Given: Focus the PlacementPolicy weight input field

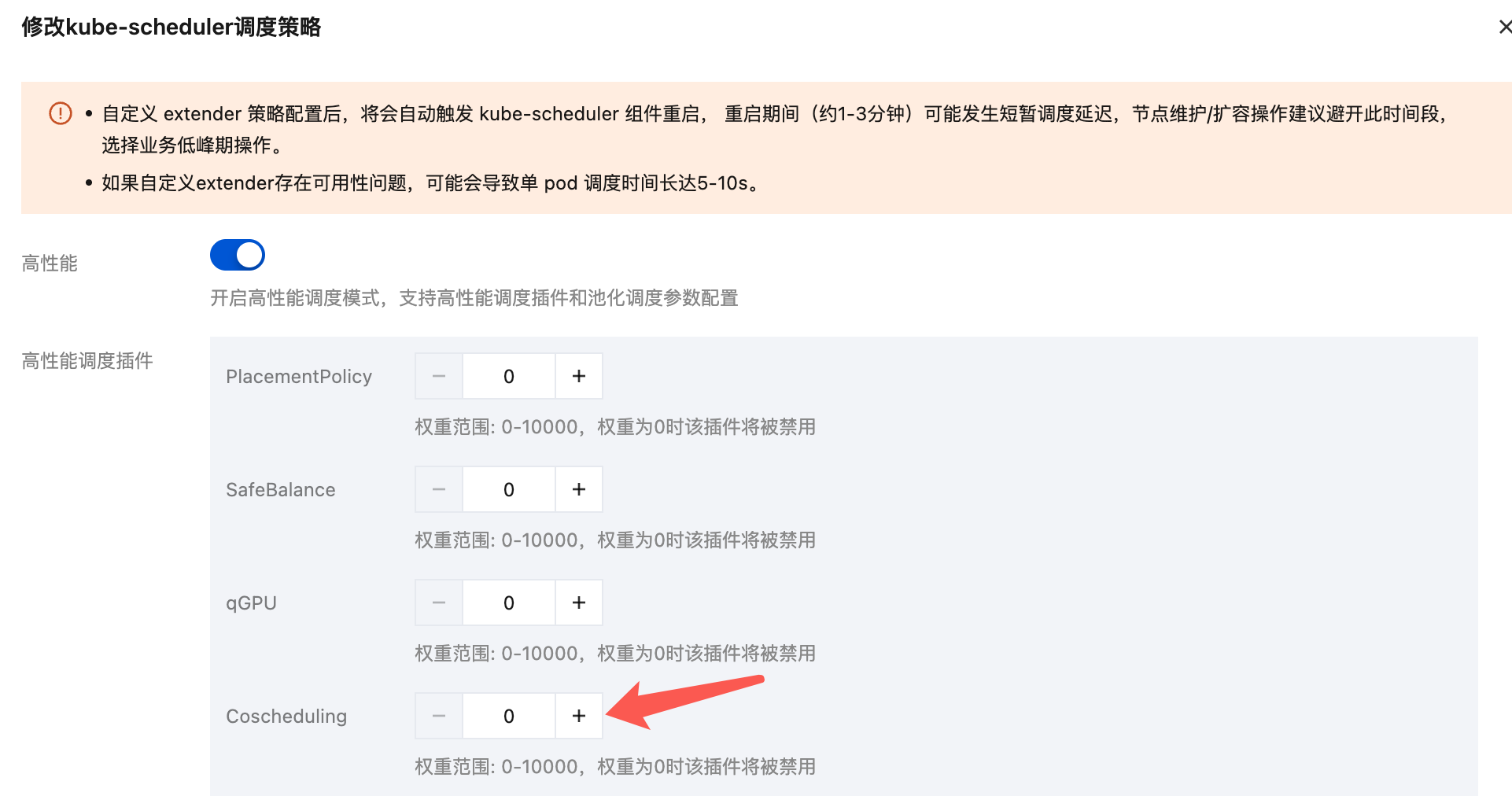Looking at the screenshot, I should coord(509,376).
